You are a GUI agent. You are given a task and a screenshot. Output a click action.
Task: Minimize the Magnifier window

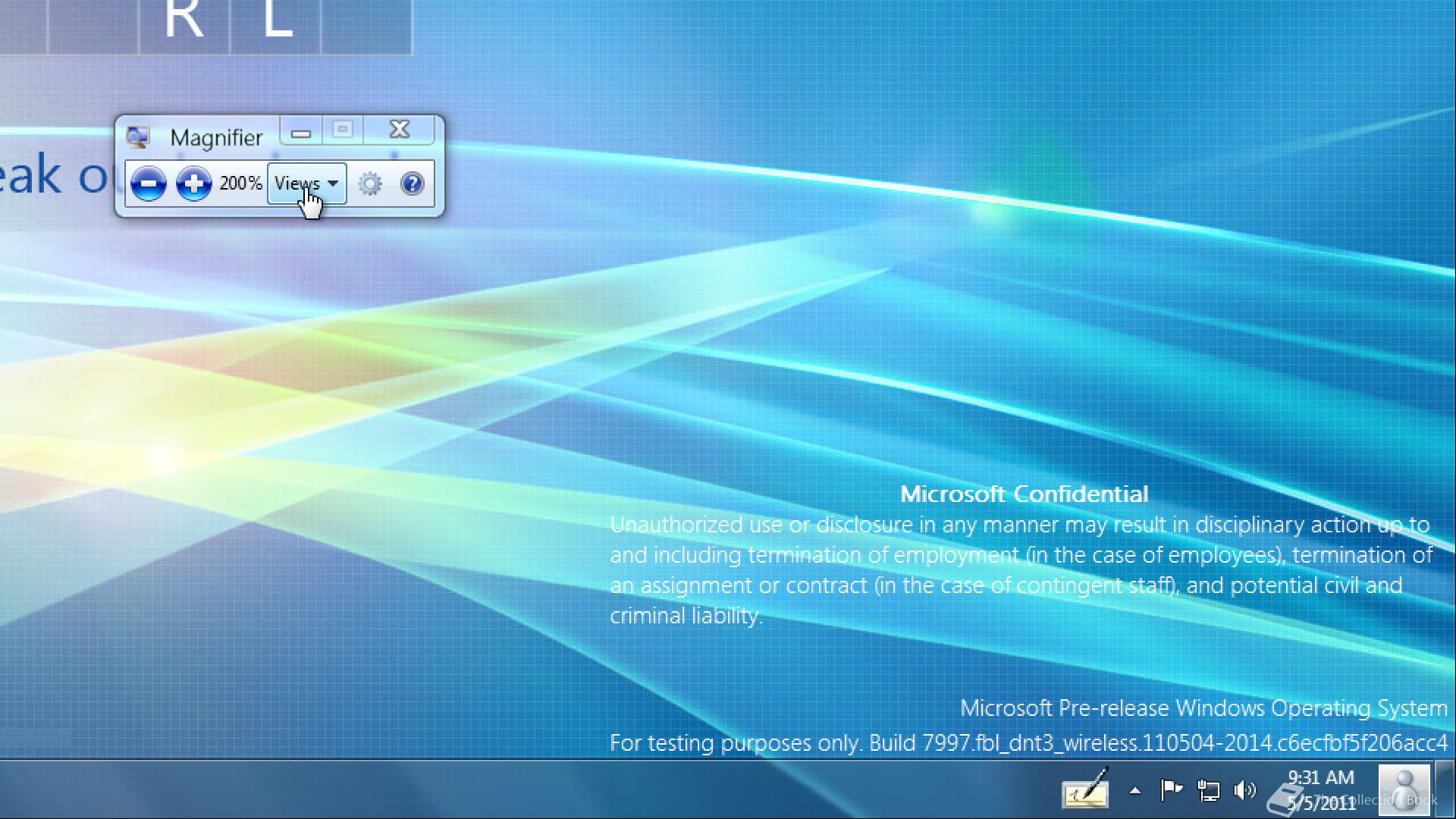pyautogui.click(x=301, y=130)
